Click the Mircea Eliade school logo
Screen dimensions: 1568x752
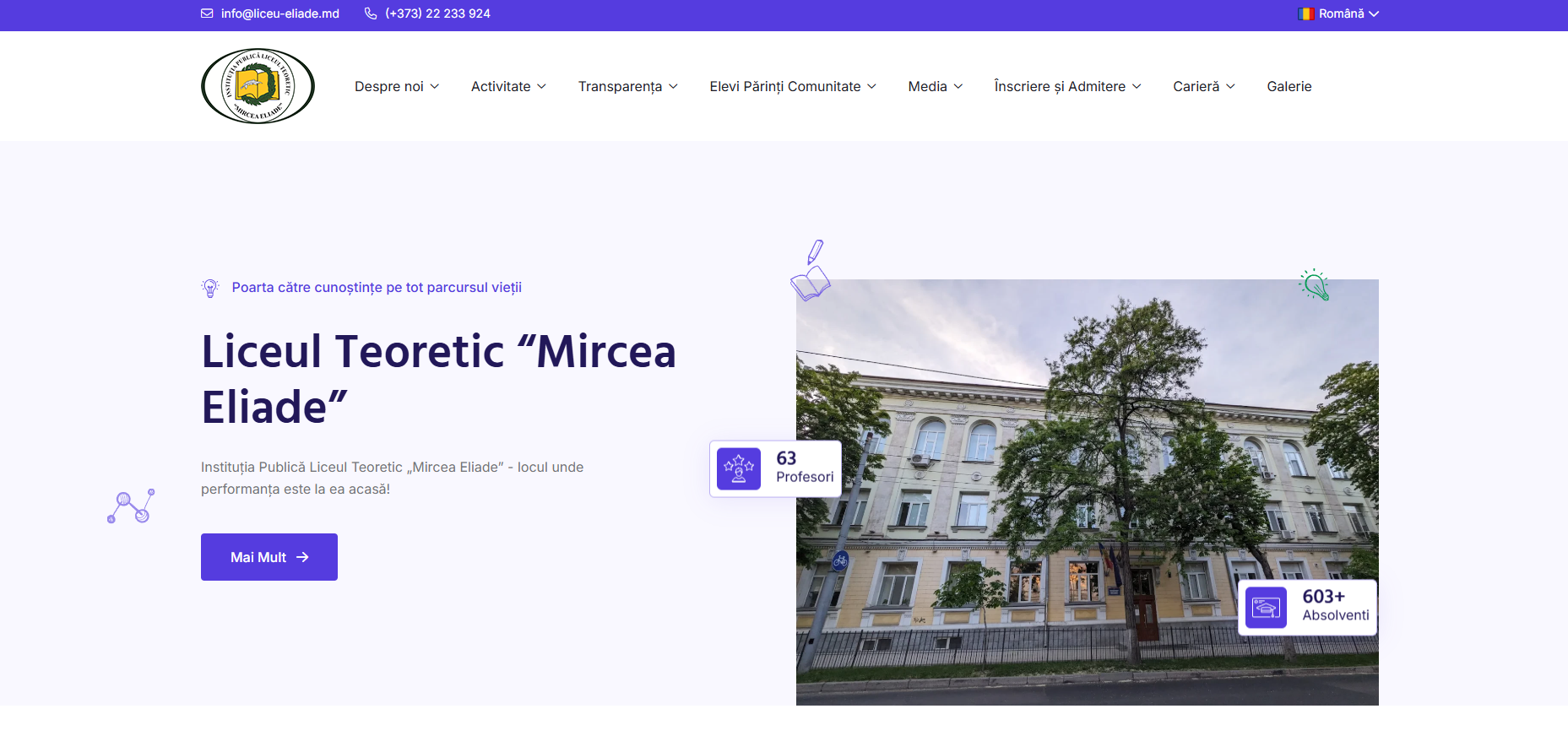click(x=258, y=86)
